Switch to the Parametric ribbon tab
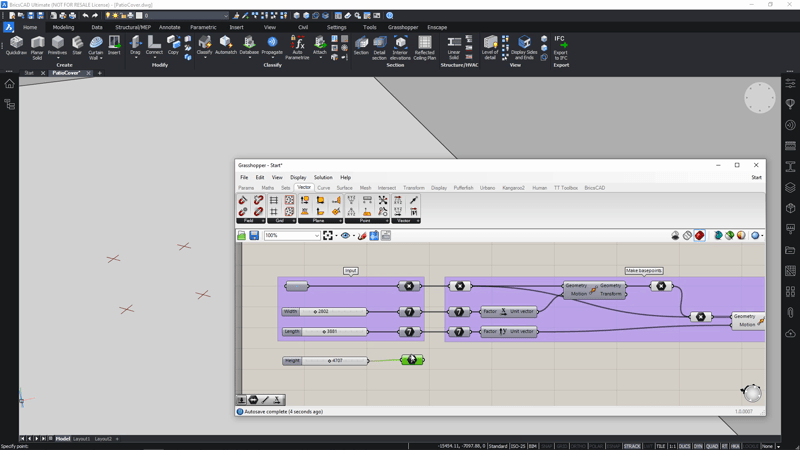 pyautogui.click(x=203, y=28)
